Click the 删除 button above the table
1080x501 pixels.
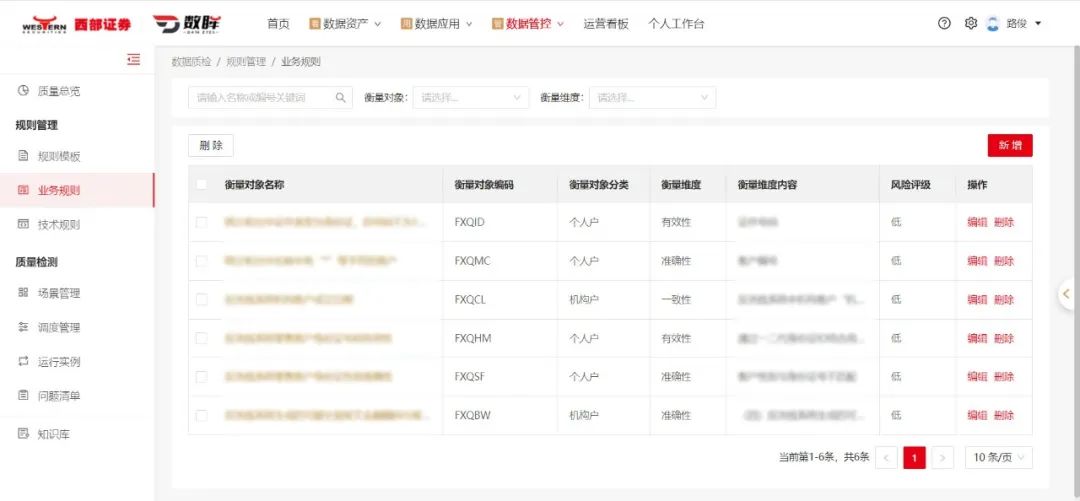(211, 145)
